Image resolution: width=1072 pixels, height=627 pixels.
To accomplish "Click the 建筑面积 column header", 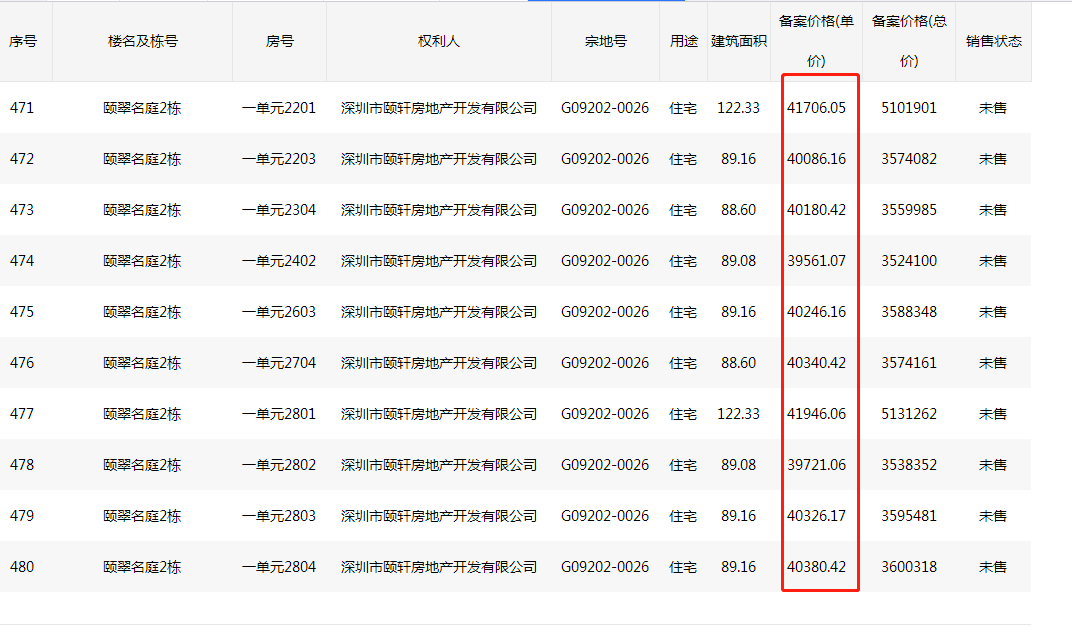I will (x=739, y=41).
